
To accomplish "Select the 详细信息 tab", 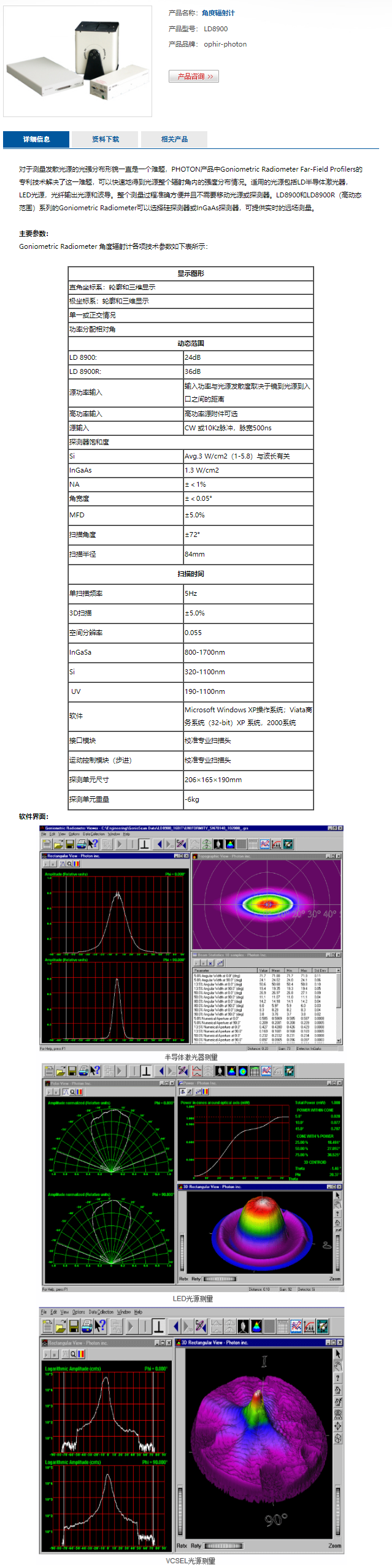I will pyautogui.click(x=36, y=139).
